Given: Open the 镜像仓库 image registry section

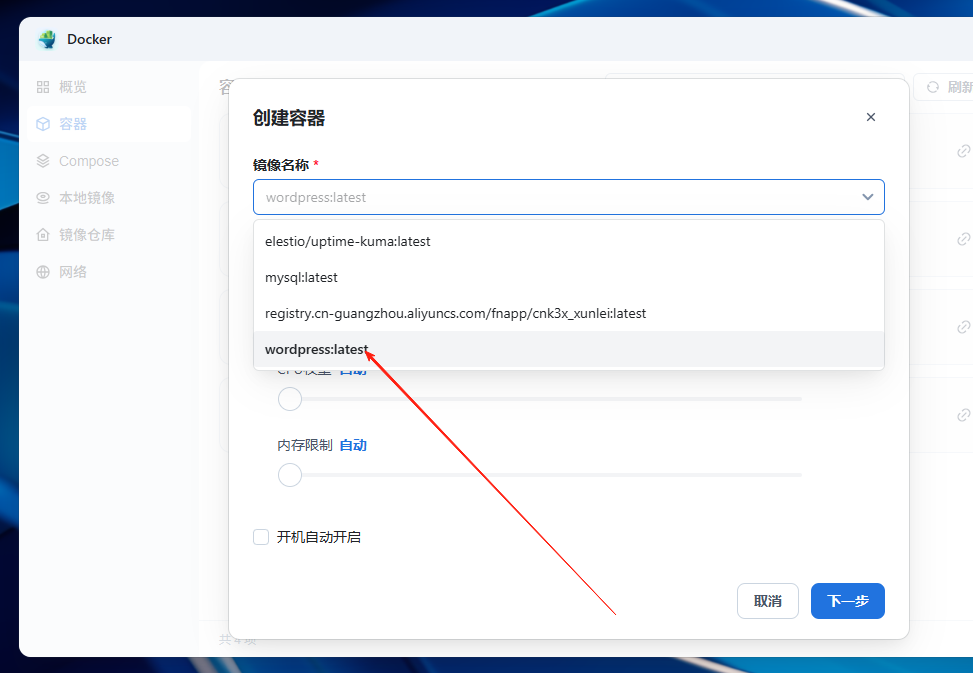Looking at the screenshot, I should pyautogui.click(x=108, y=235).
